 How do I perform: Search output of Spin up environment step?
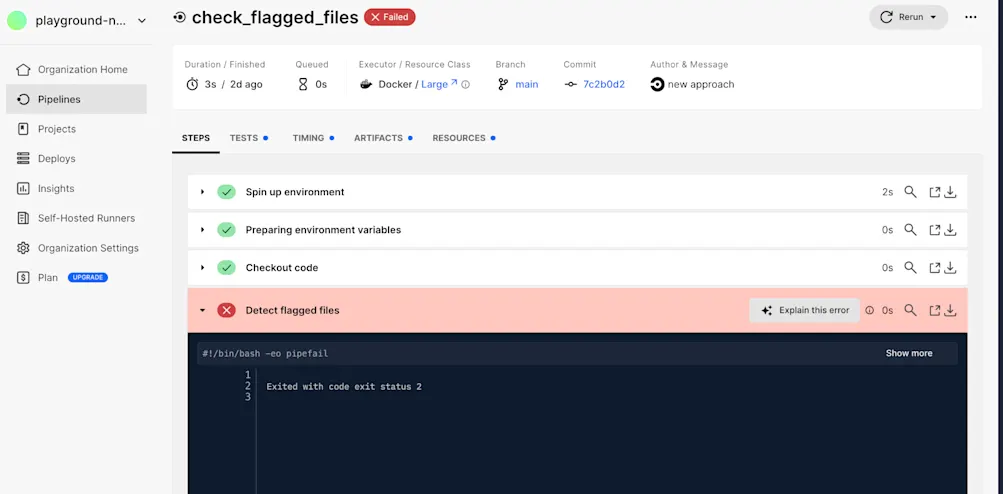[x=910, y=192]
